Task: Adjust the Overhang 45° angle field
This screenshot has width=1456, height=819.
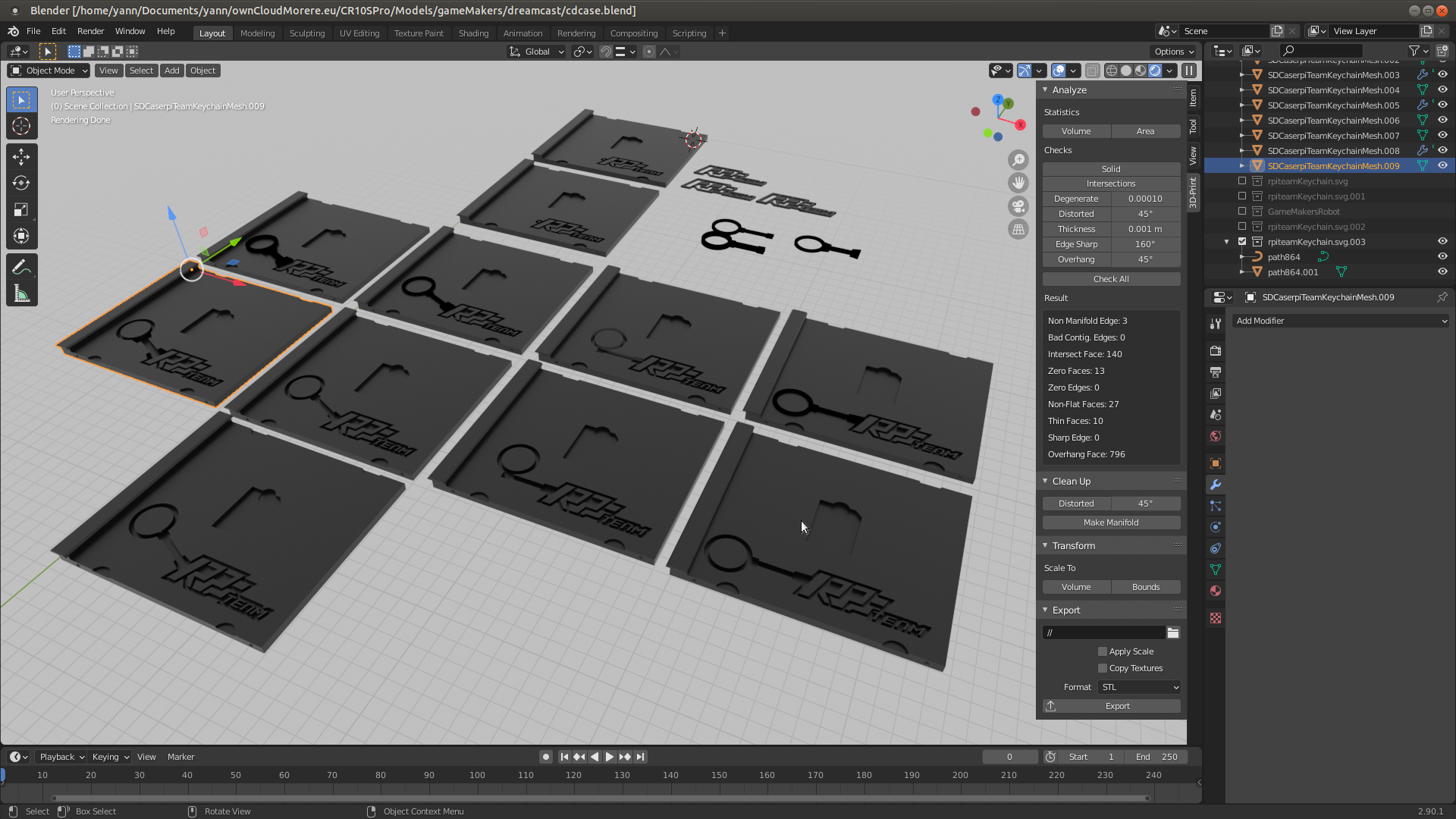Action: pos(1145,259)
